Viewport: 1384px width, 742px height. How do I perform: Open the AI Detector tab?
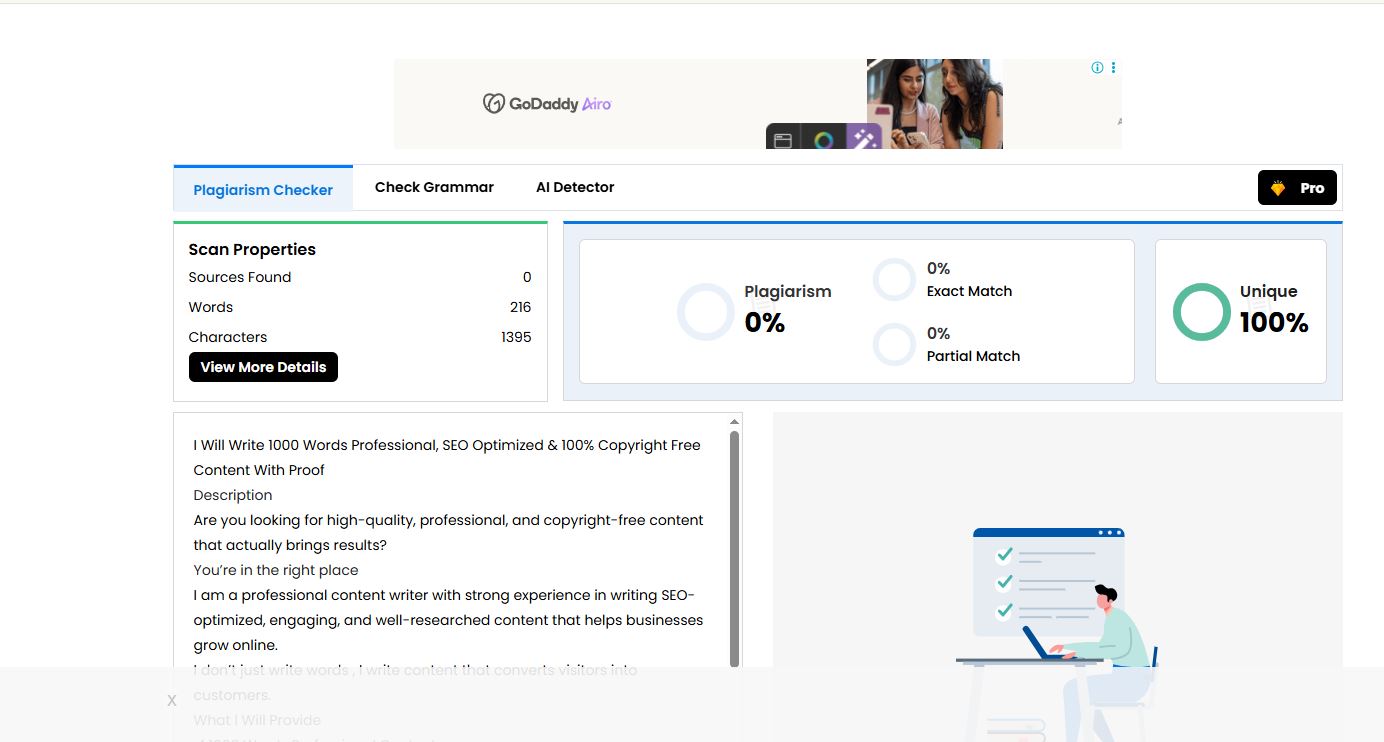point(575,186)
